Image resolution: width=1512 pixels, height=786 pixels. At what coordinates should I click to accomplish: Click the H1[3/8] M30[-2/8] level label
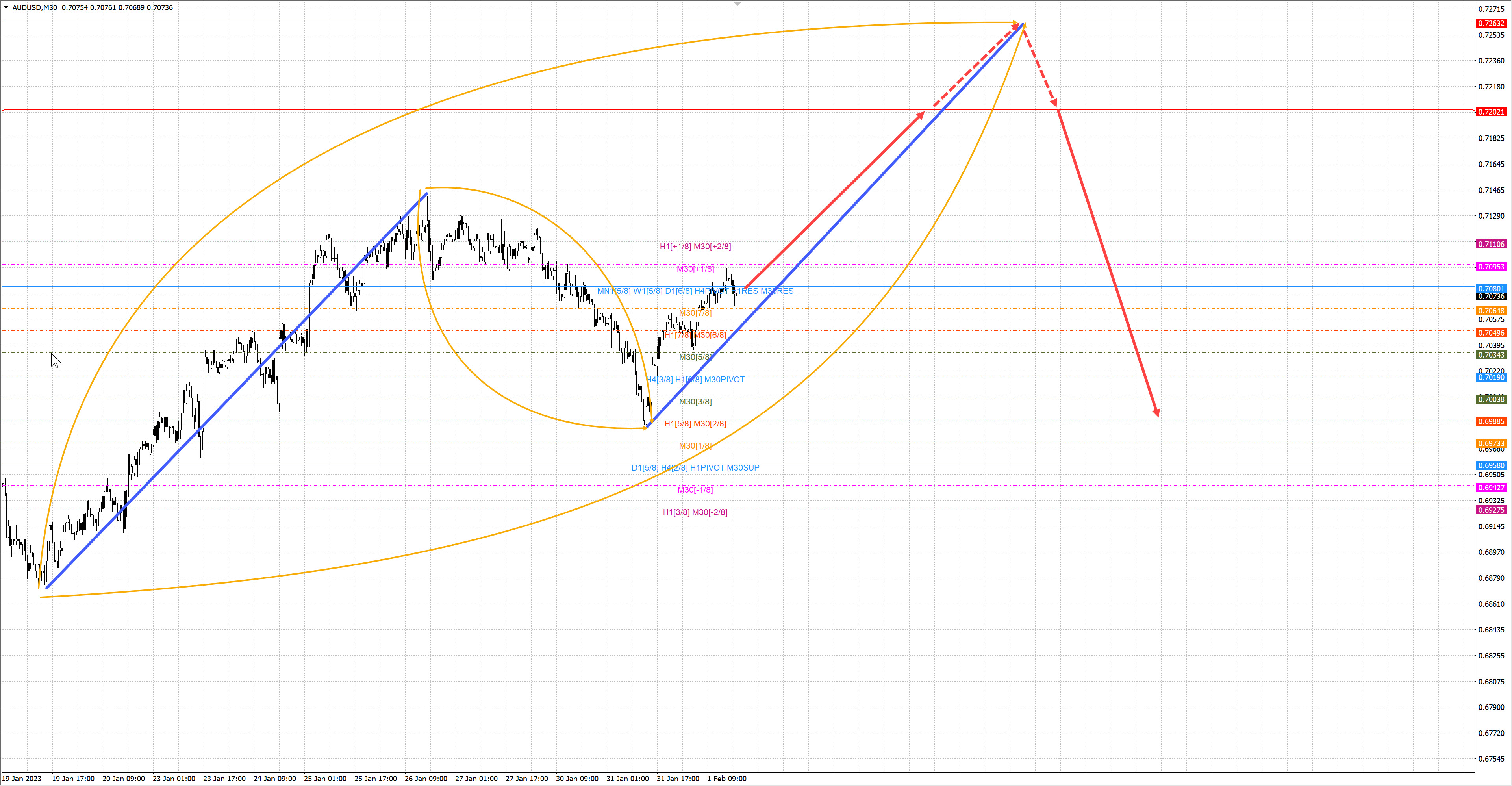pos(695,512)
